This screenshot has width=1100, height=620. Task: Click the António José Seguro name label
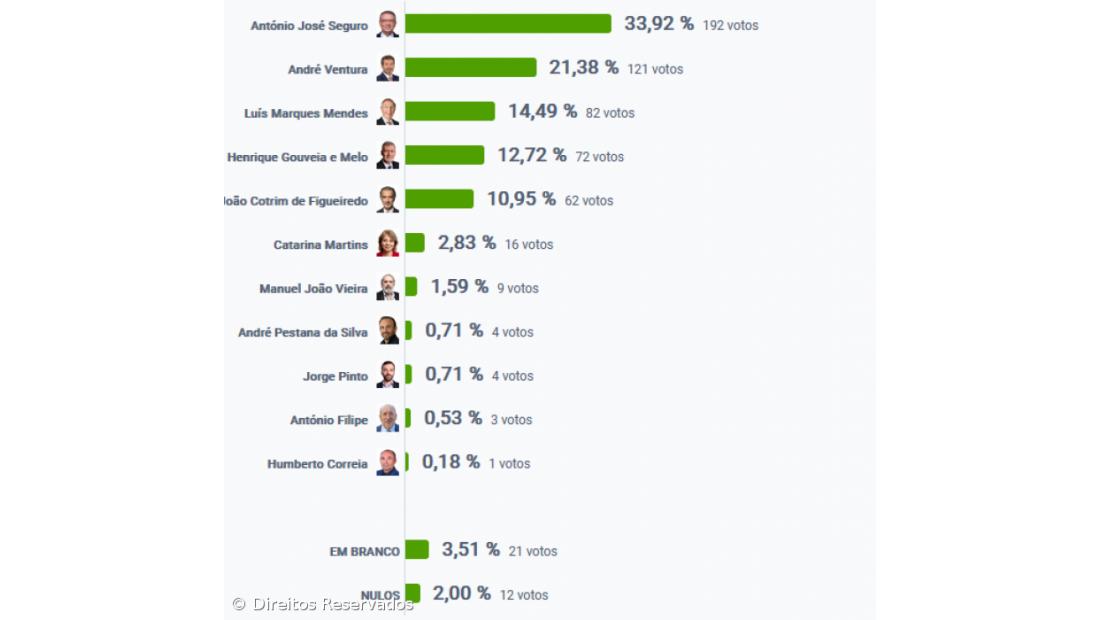tap(309, 26)
